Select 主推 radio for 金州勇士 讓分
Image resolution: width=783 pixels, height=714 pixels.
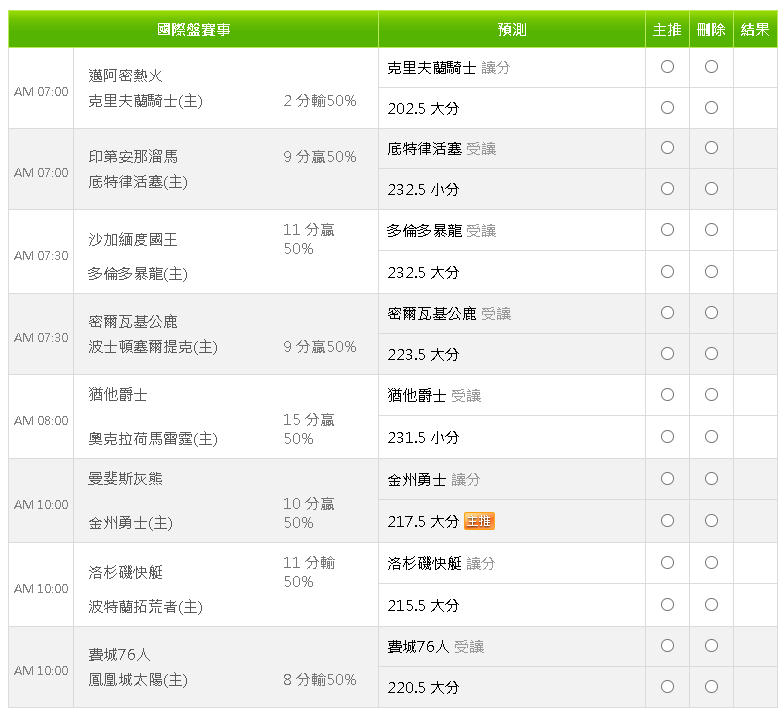click(x=667, y=478)
